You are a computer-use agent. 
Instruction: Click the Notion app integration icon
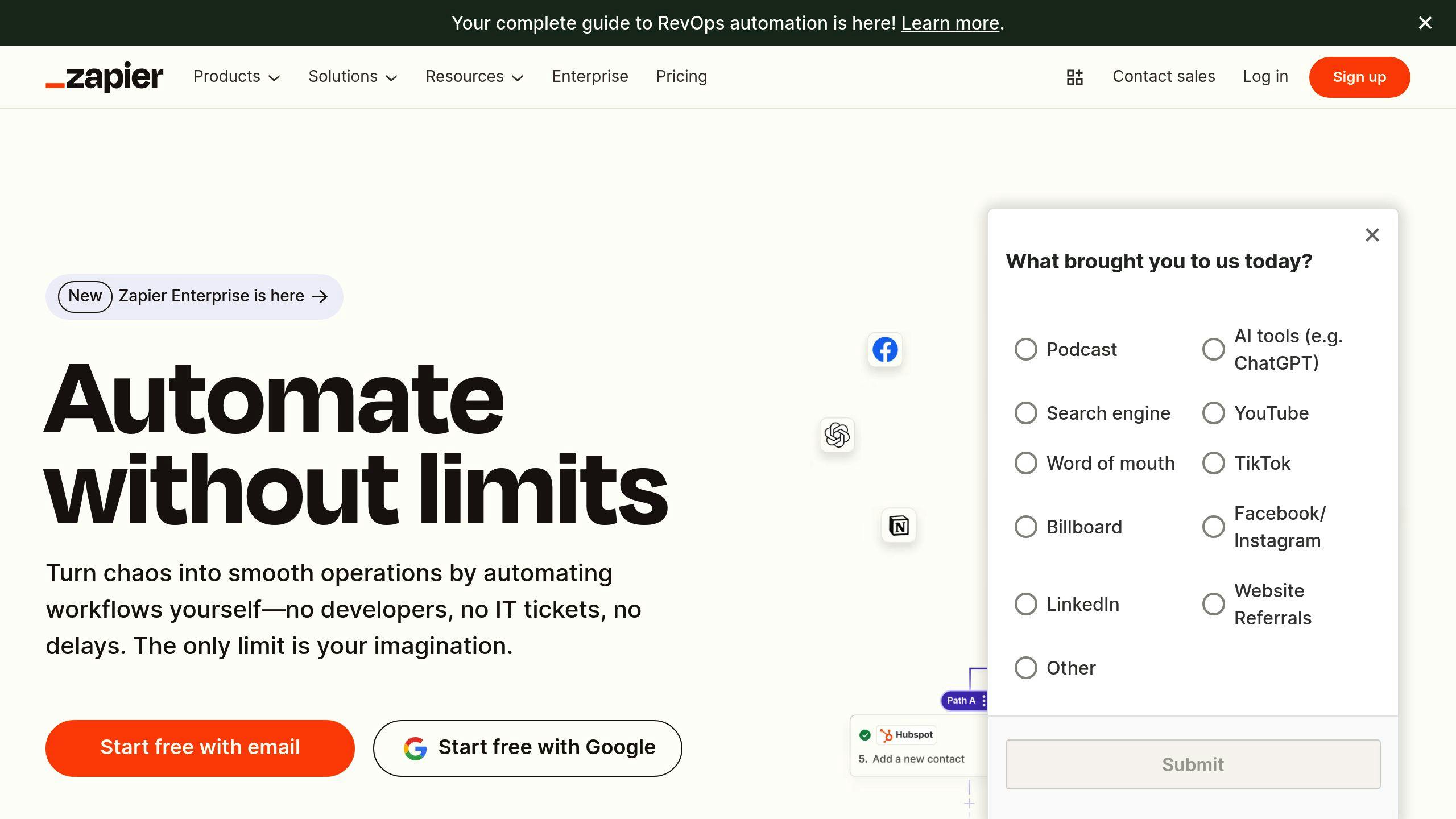898,525
